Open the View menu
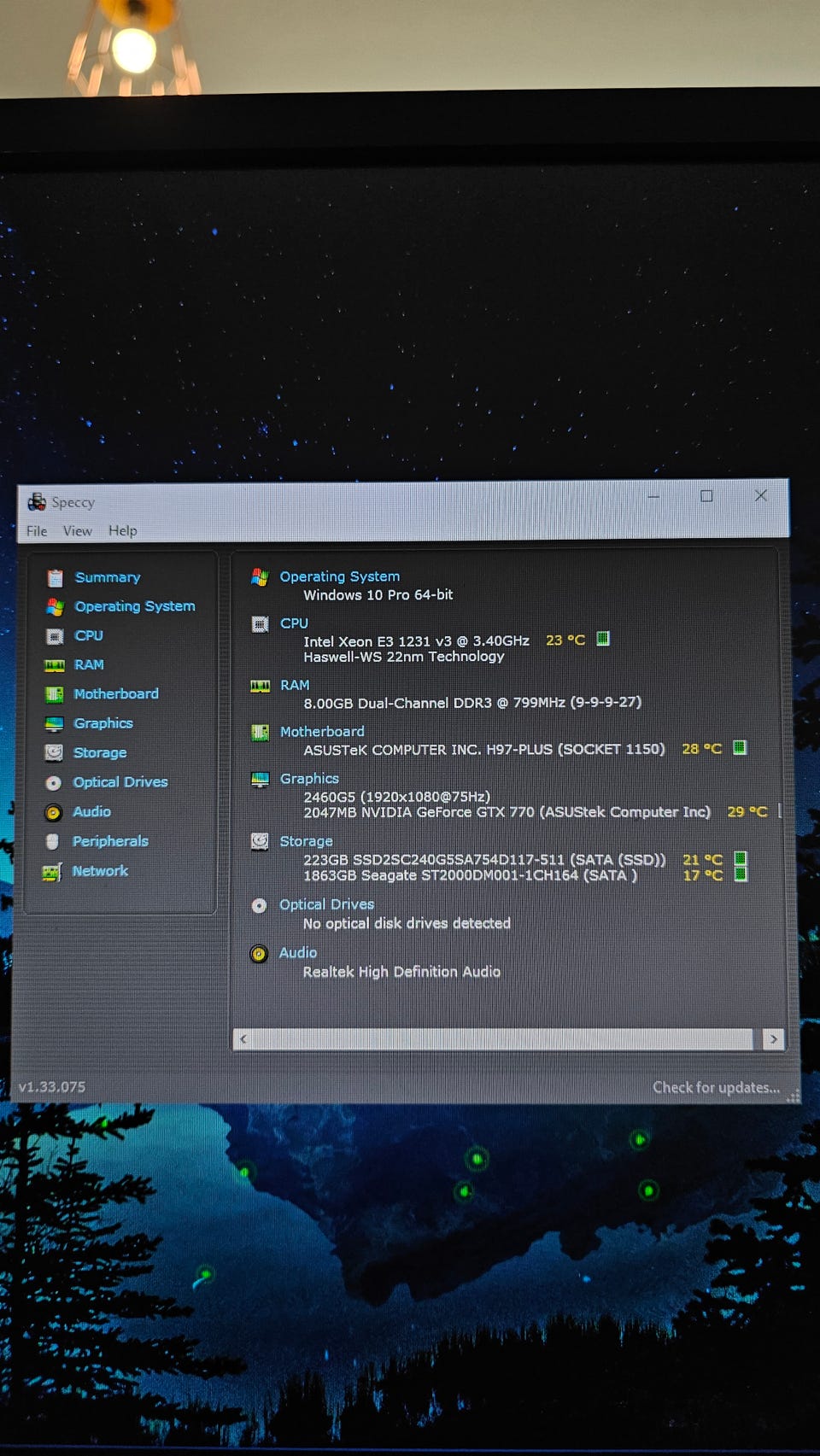Screen dimensions: 820x1456 tap(77, 530)
